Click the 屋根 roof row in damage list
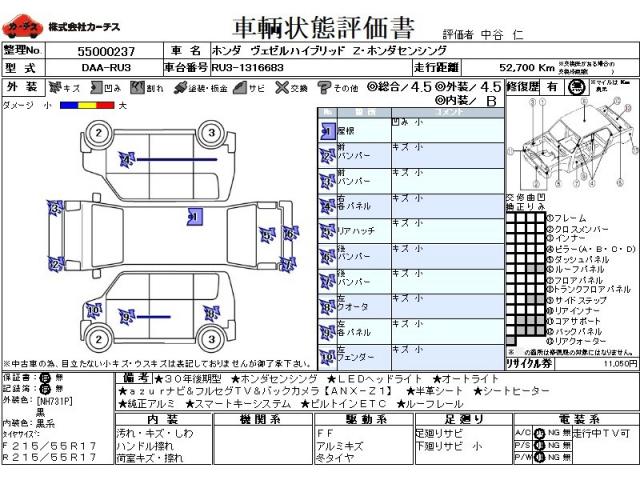 pos(358,131)
